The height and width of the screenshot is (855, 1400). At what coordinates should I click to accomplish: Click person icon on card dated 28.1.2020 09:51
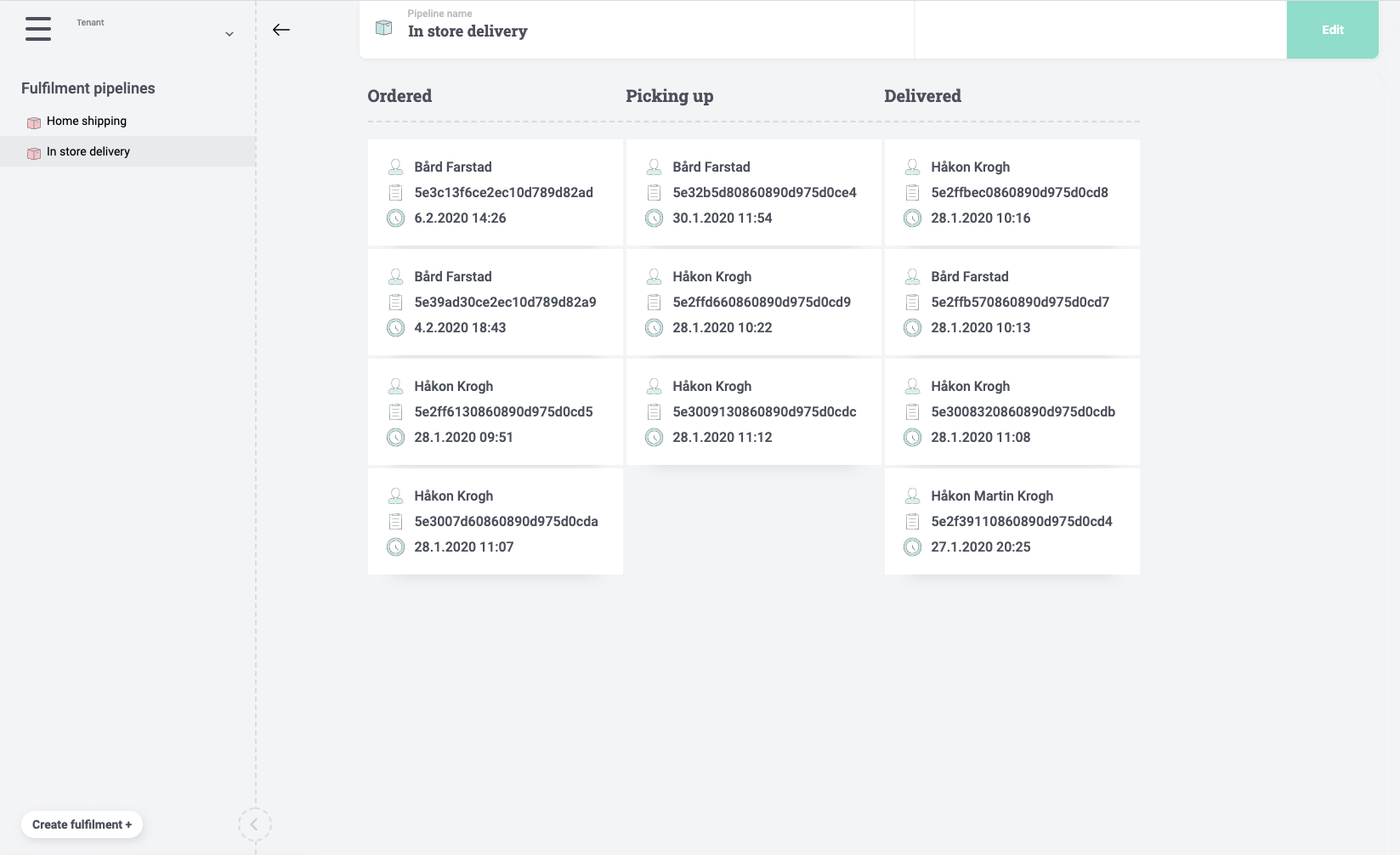coord(396,386)
